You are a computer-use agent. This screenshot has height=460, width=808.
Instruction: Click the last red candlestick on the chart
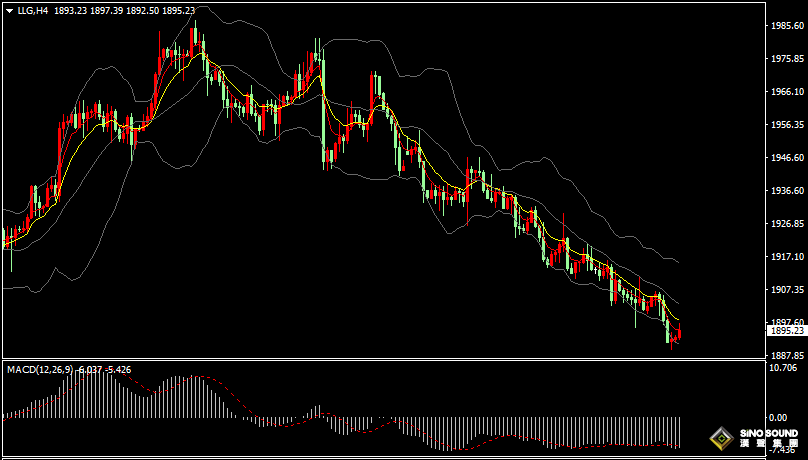680,334
